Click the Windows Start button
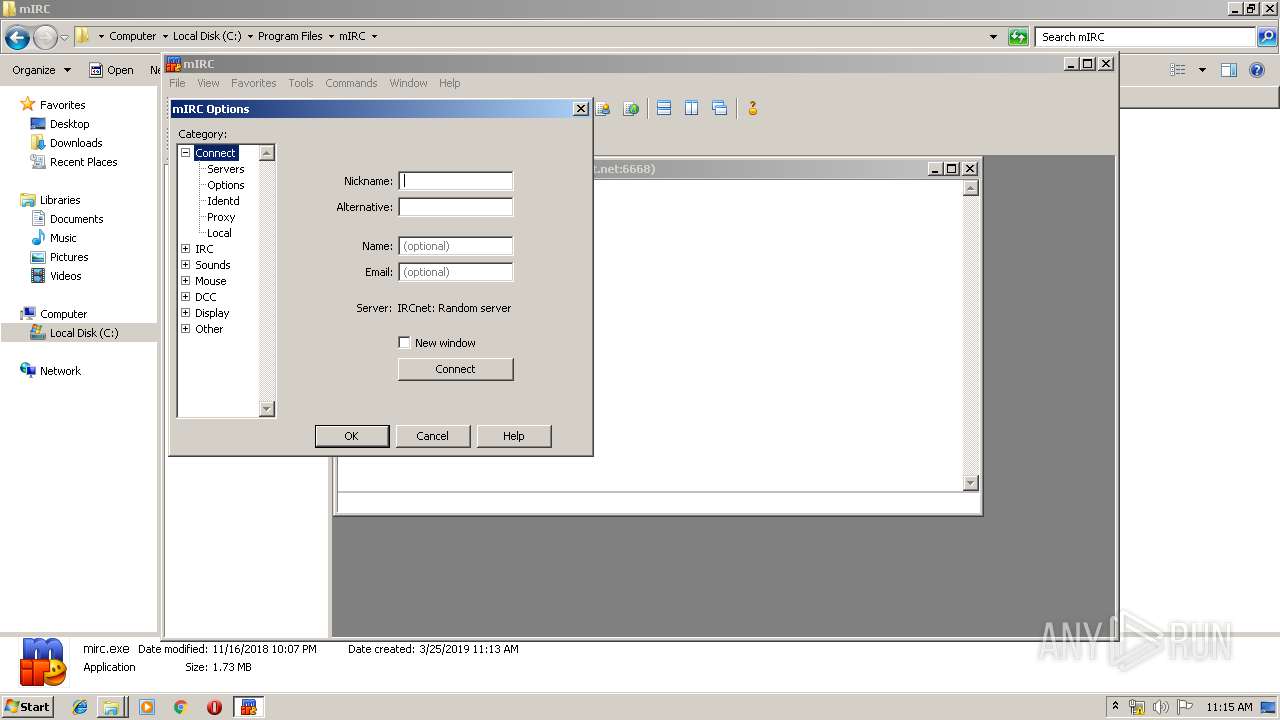1280x720 pixels. tap(27, 707)
